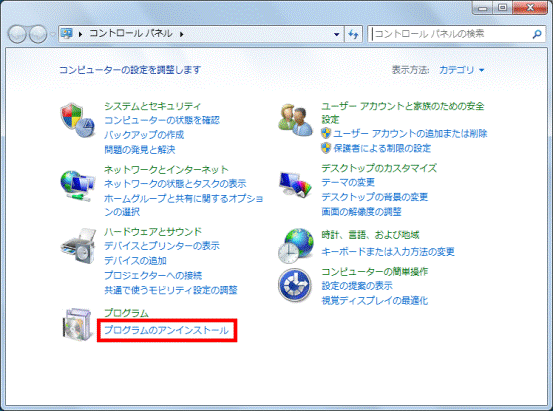Open ホームグループと共有に関するオプションの選択 link

coord(183,205)
